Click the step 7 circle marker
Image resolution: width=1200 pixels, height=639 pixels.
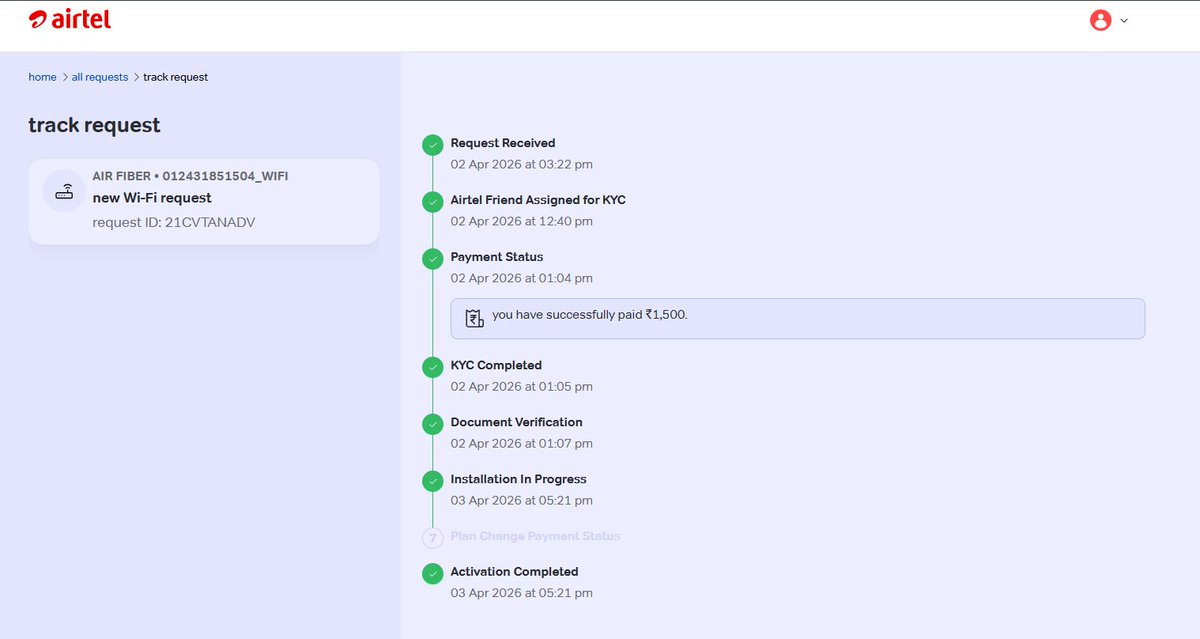point(432,538)
